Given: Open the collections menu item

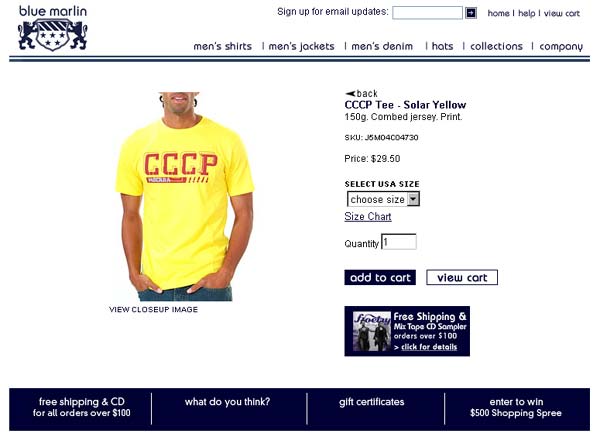Looking at the screenshot, I should (x=496, y=46).
